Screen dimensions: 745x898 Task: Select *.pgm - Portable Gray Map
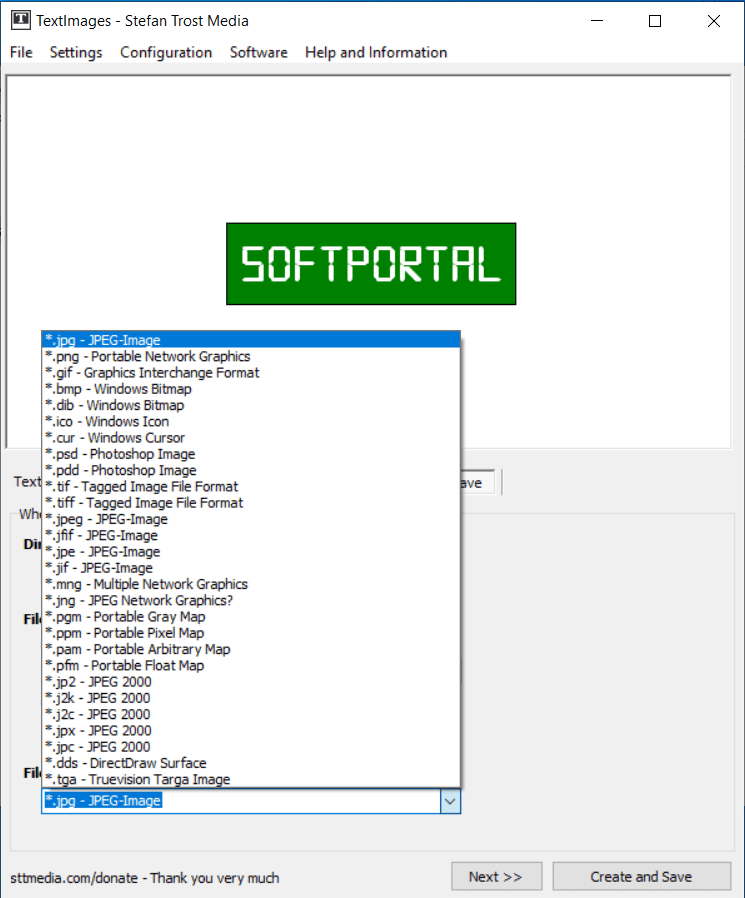click(251, 617)
